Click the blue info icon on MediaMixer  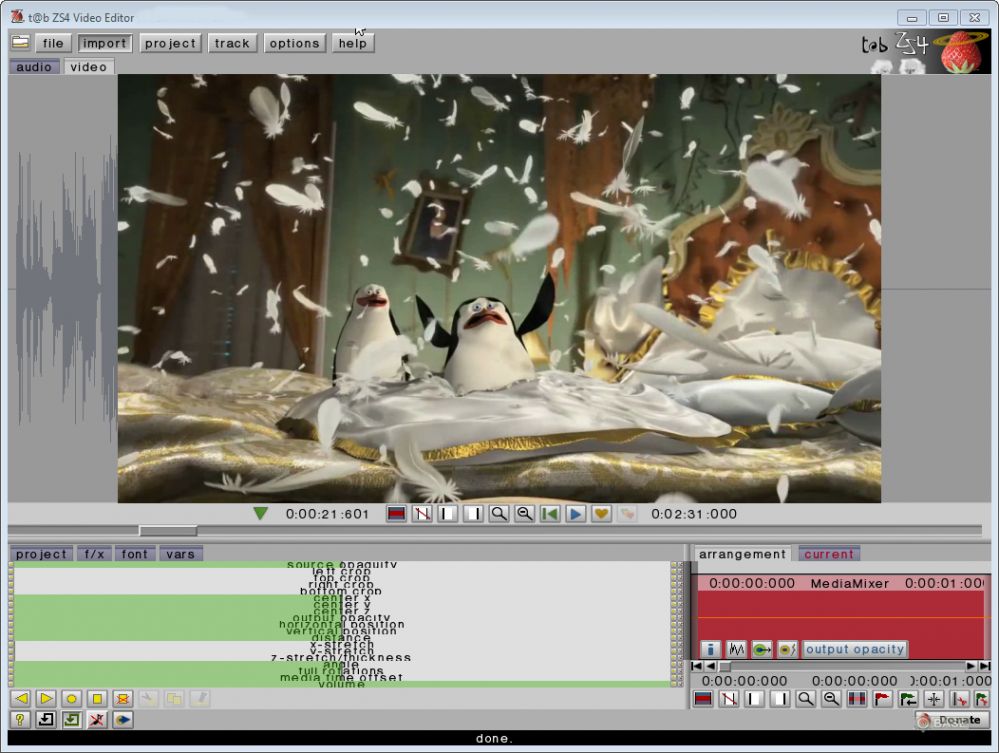[710, 649]
